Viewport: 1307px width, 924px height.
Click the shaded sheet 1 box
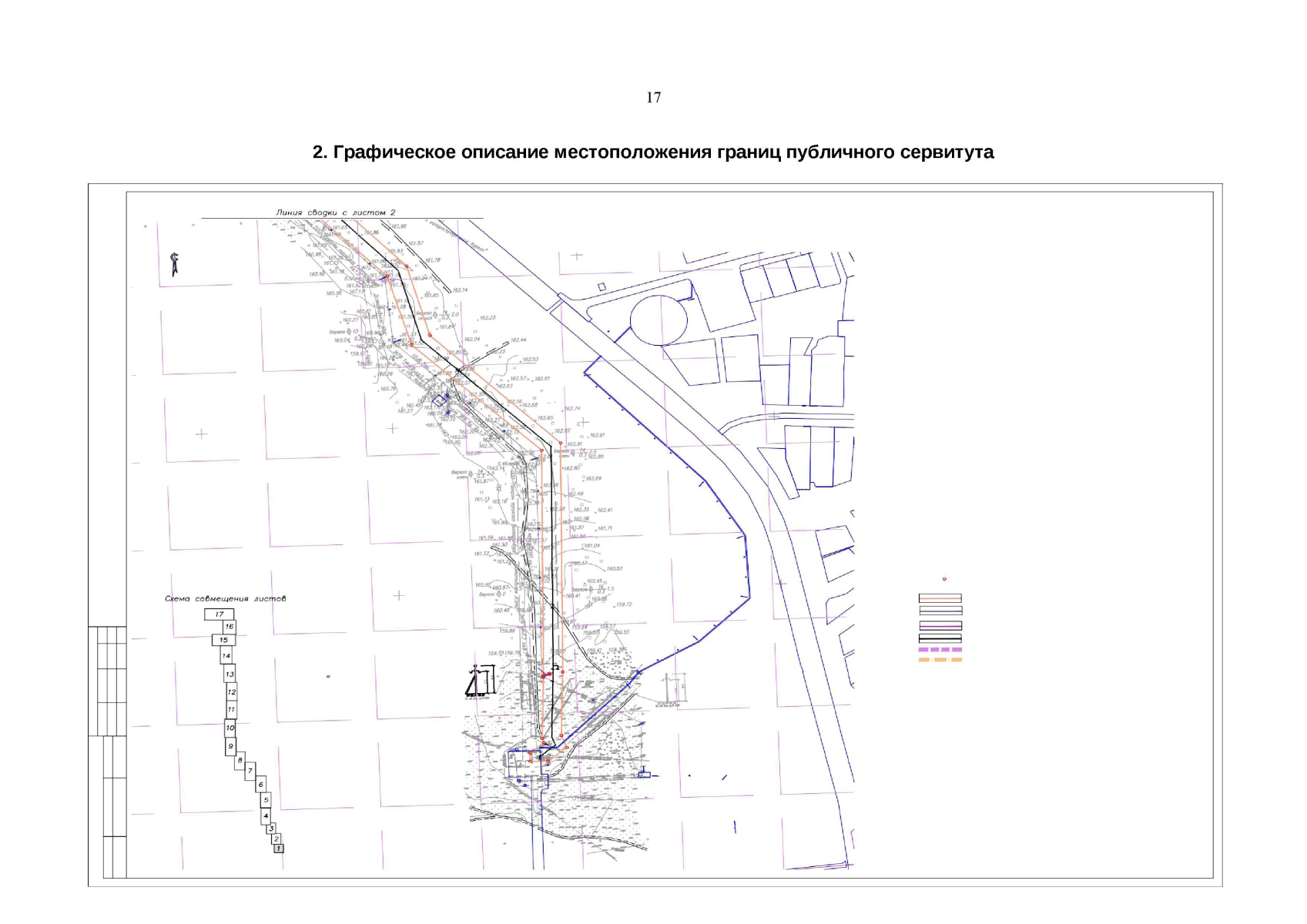click(x=279, y=849)
